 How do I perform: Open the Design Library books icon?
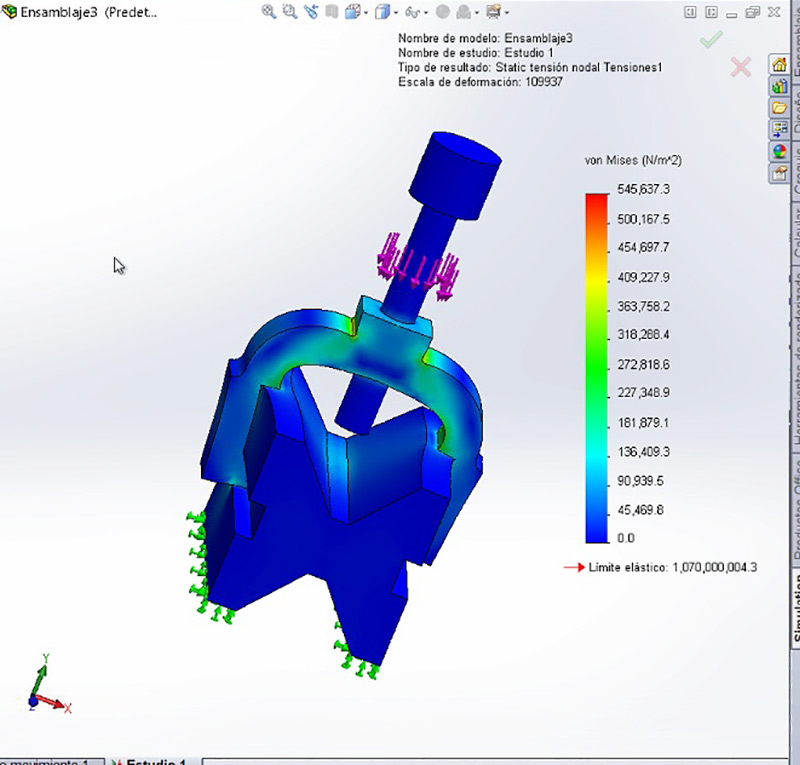coord(779,86)
